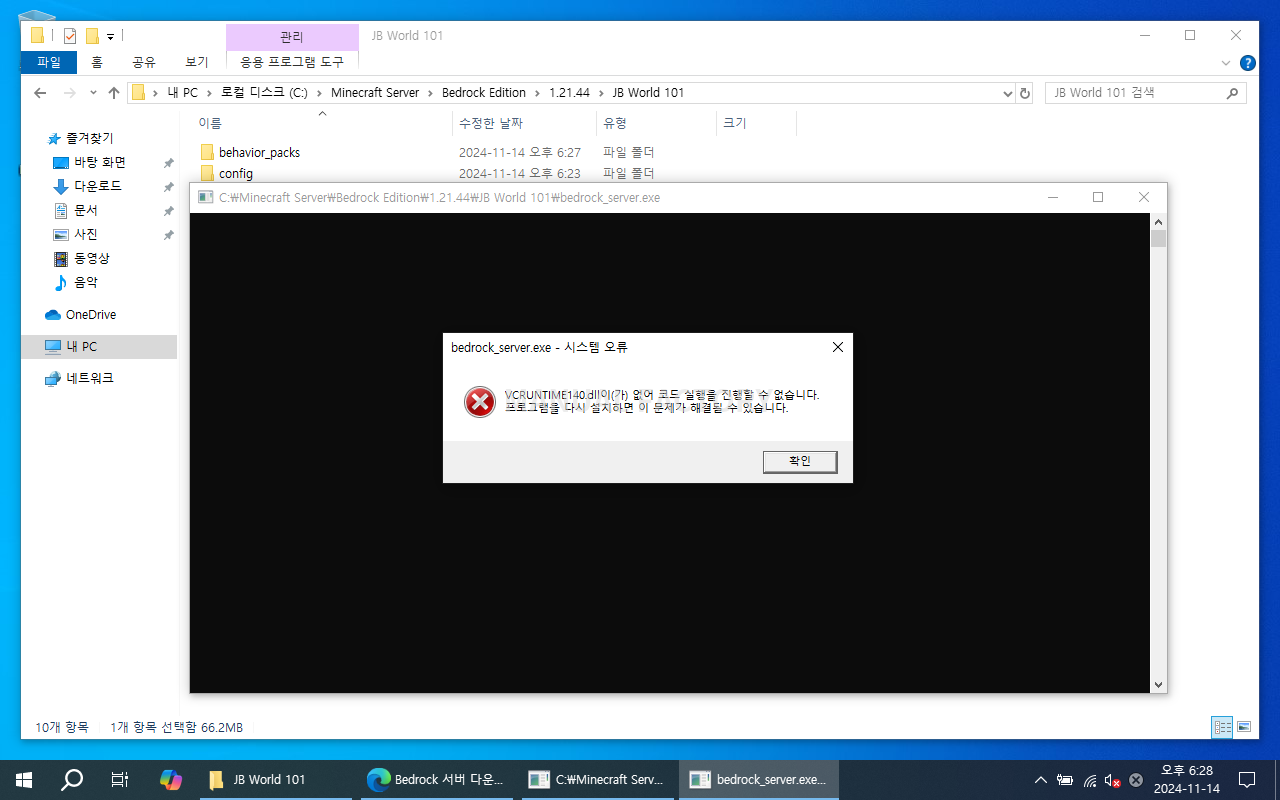Switch to the 공유 ribbon tab
Screen dimensions: 1280x800
point(144,62)
